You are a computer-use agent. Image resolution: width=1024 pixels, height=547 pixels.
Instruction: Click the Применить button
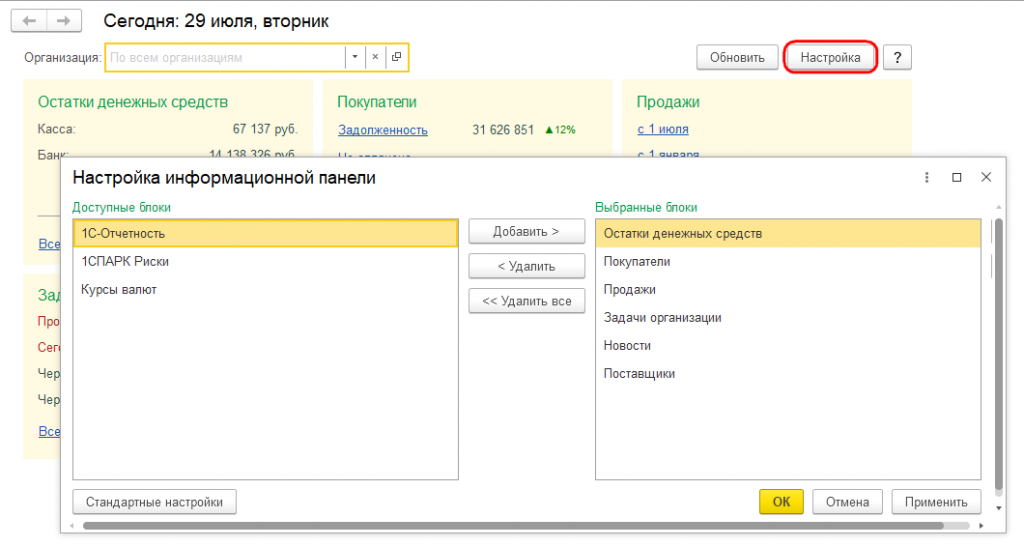pos(936,502)
